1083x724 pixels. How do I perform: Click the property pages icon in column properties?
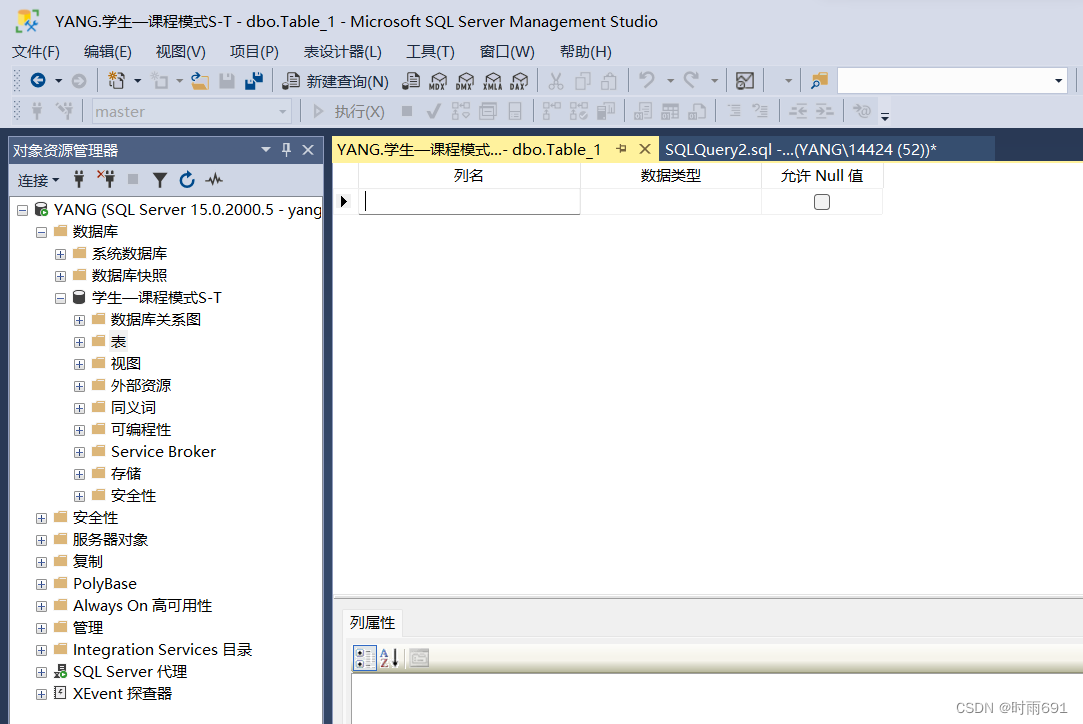coord(419,658)
